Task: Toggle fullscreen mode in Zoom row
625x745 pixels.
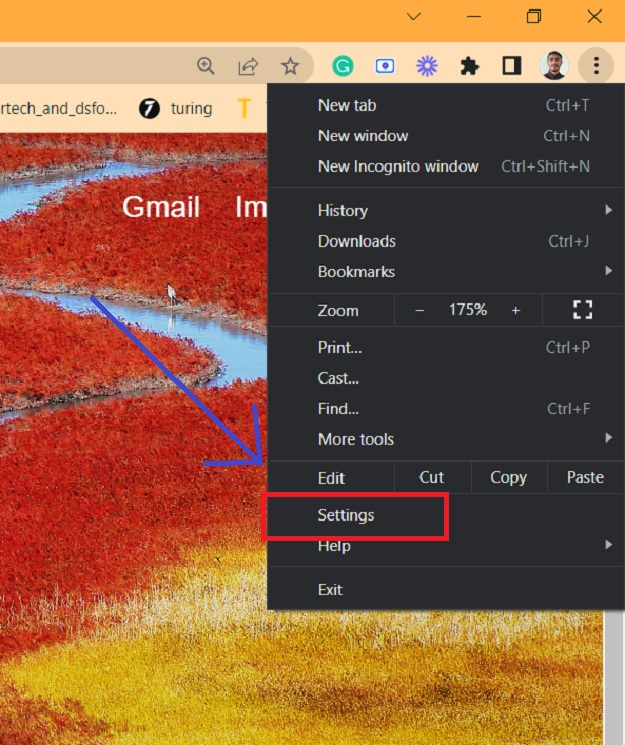Action: (x=582, y=310)
